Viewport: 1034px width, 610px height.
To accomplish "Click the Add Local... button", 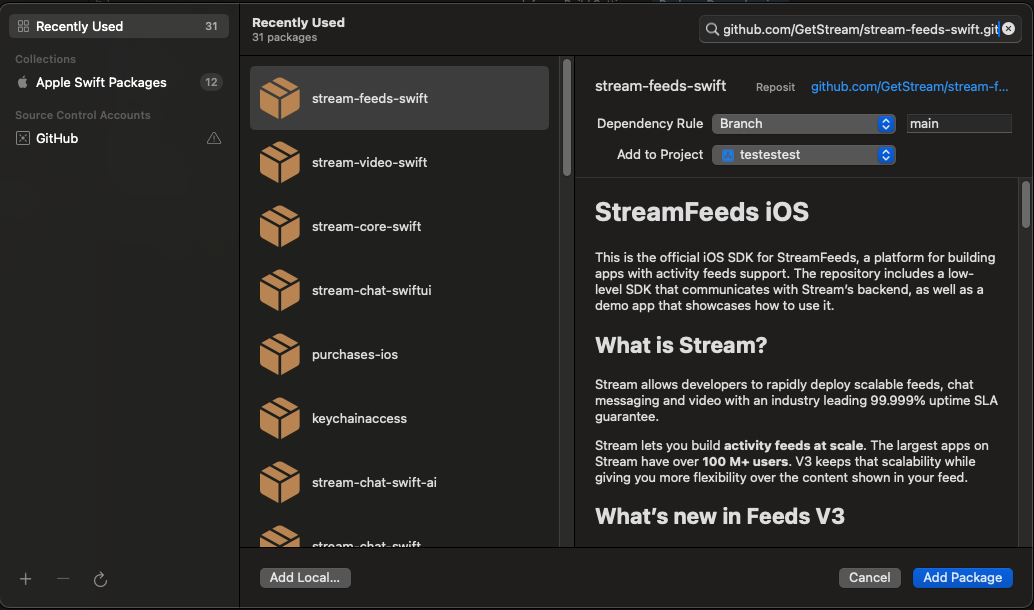I will pos(305,577).
